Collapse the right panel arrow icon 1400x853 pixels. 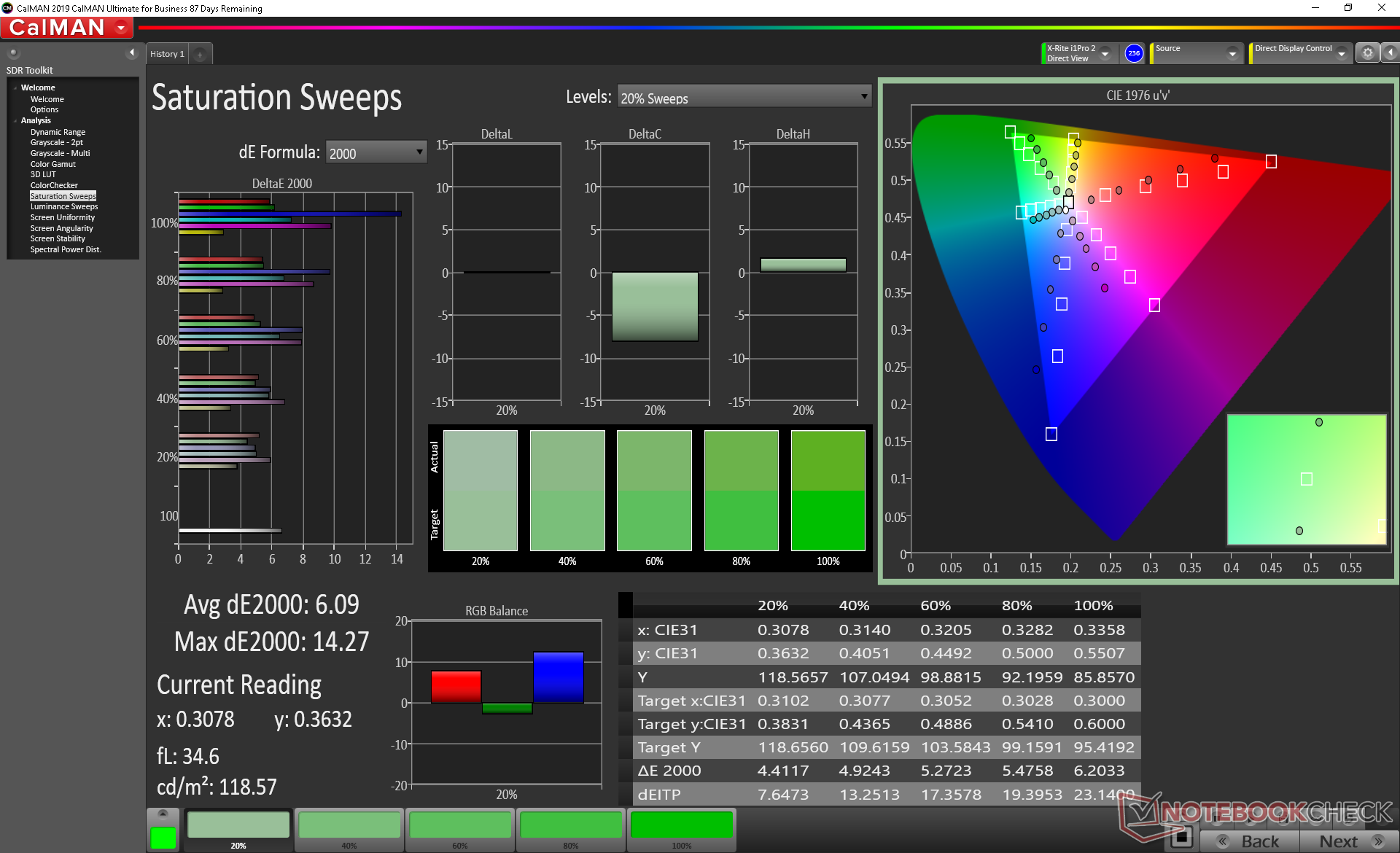(1391, 53)
